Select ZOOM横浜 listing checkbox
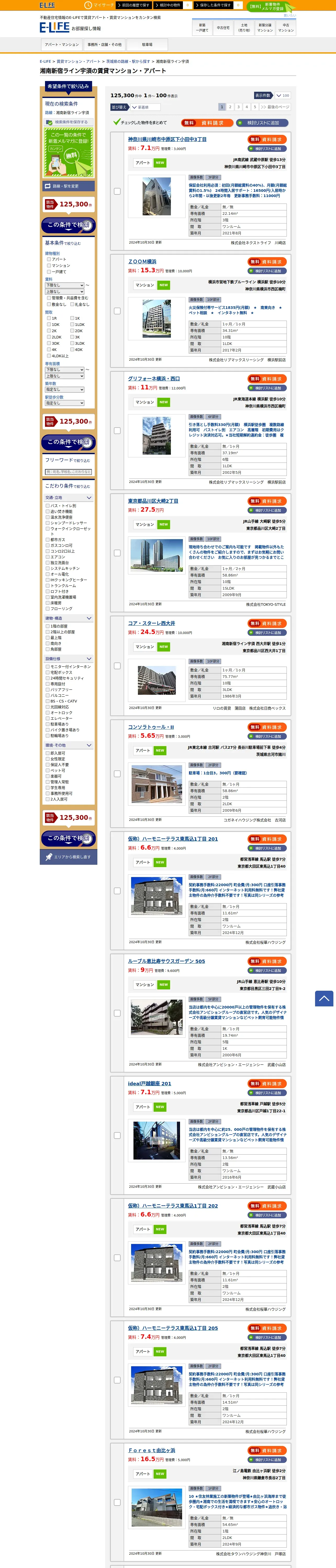This screenshot has width=336, height=1568. pos(117,310)
